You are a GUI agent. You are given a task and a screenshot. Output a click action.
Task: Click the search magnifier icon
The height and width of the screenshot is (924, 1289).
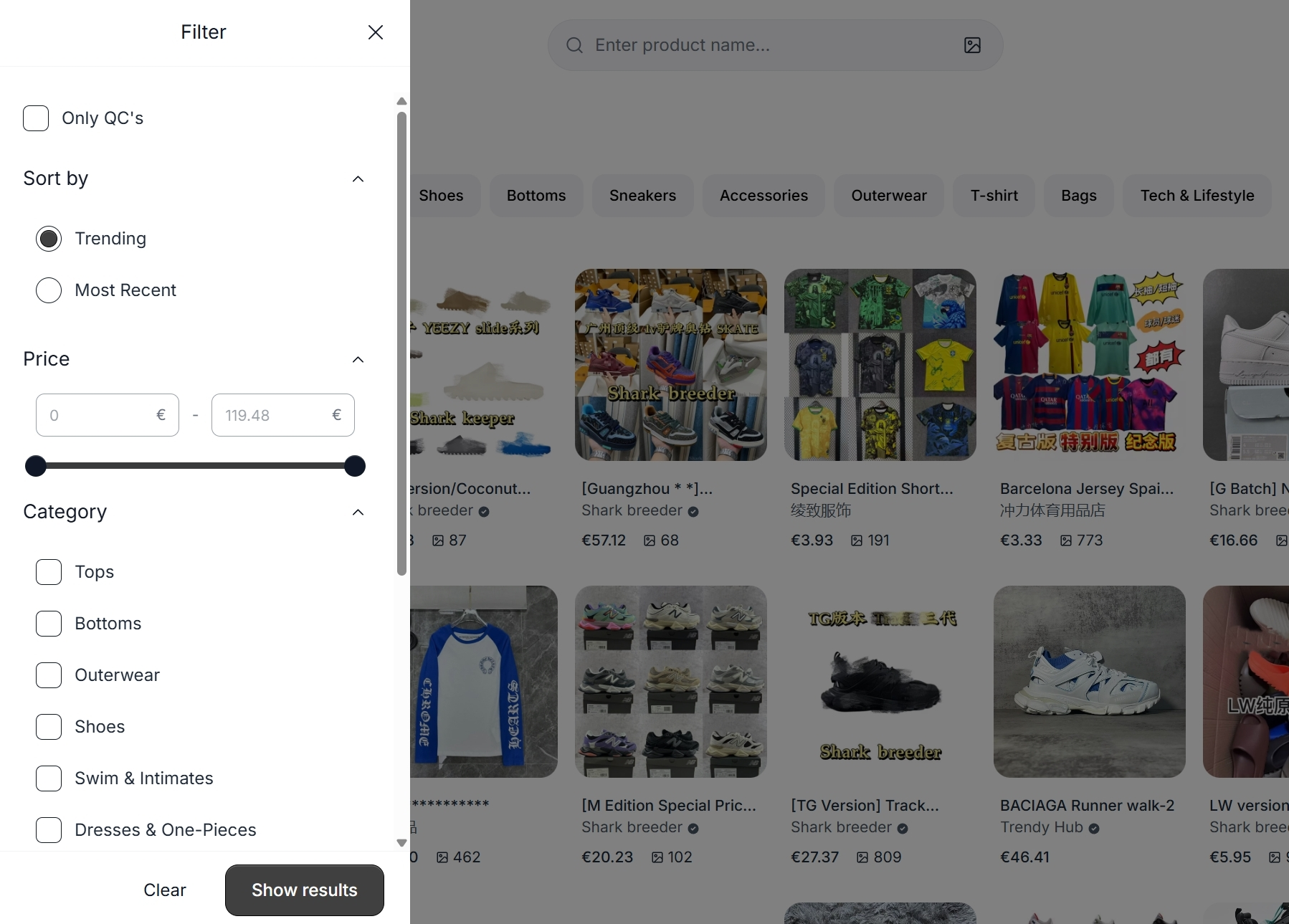(x=574, y=45)
